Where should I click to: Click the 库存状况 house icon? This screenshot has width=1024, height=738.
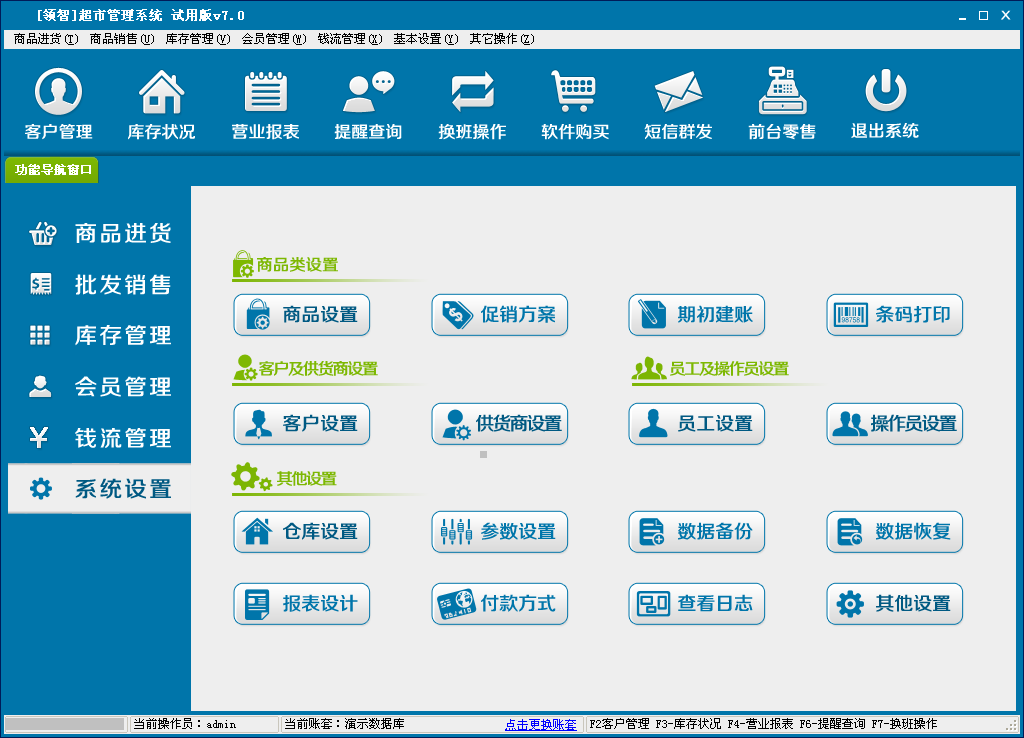click(x=160, y=100)
